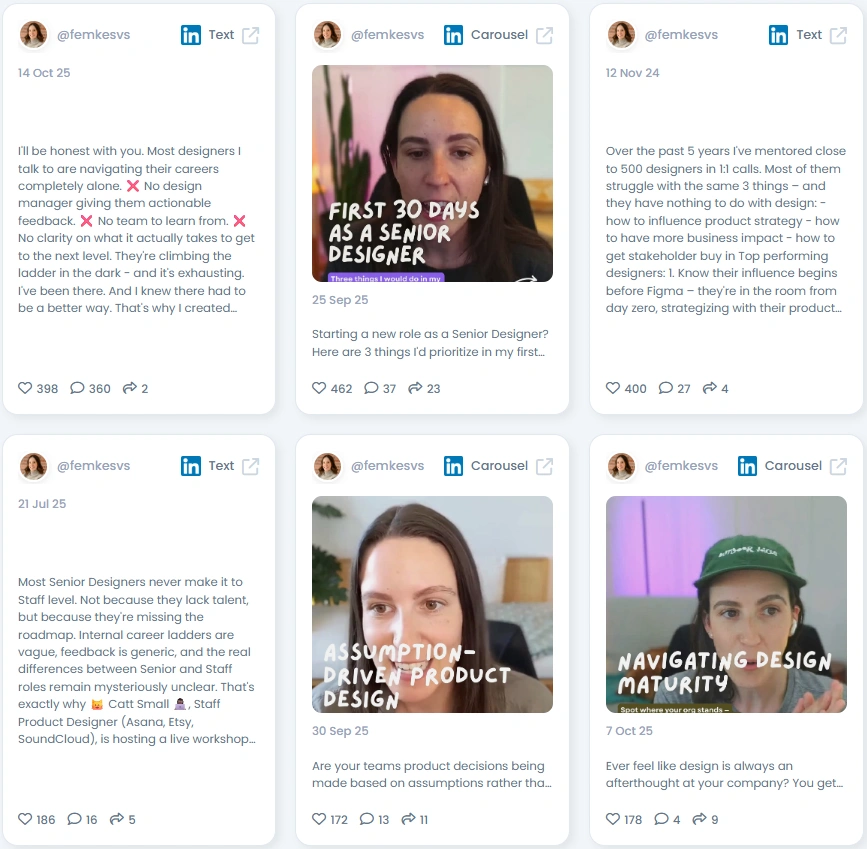Click LinkedIn icon on the 21 Jul 25 post
Screen dimensions: 867x849
click(191, 466)
